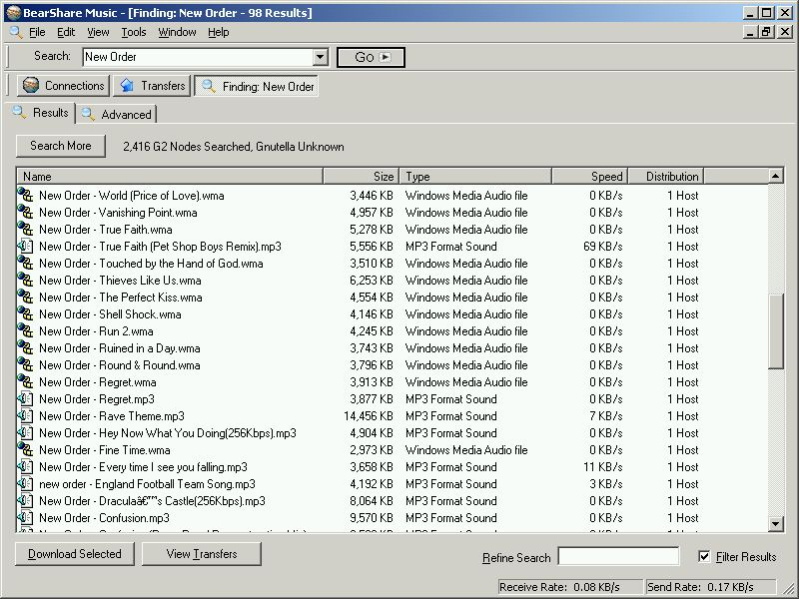
Task: Click MP3 icon of Regret.mp3
Action: [25, 399]
